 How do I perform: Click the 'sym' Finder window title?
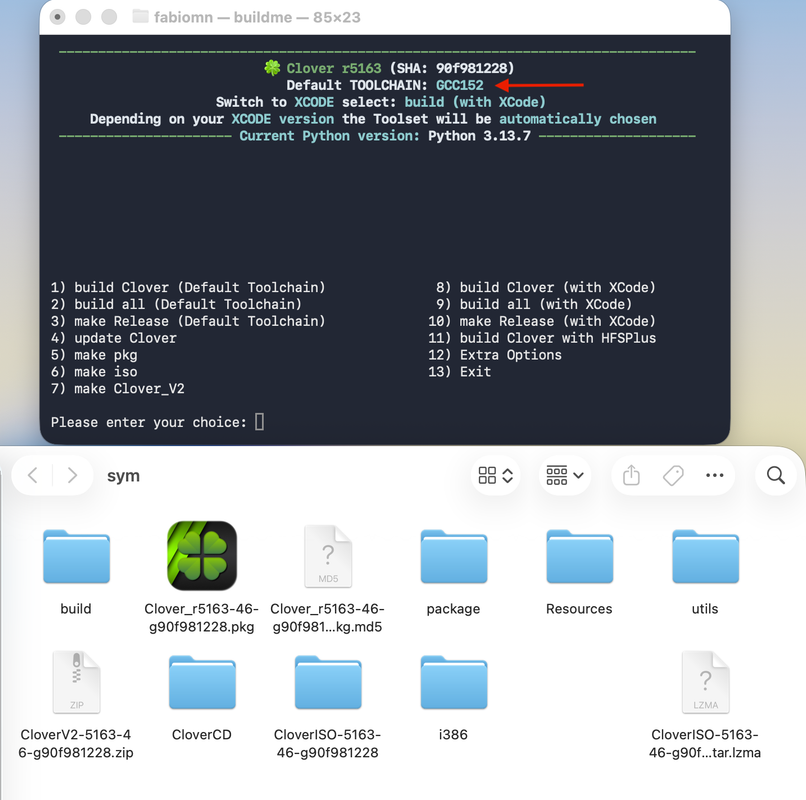[x=123, y=476]
